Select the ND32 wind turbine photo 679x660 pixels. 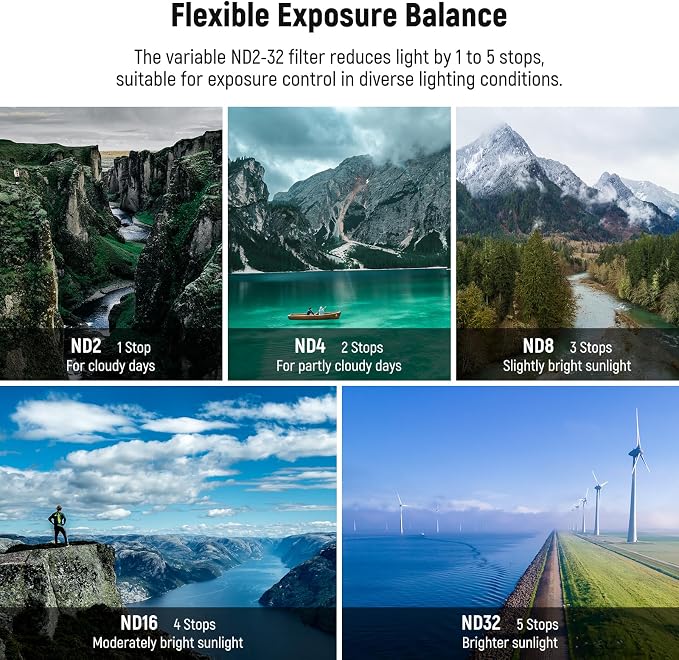(511, 523)
